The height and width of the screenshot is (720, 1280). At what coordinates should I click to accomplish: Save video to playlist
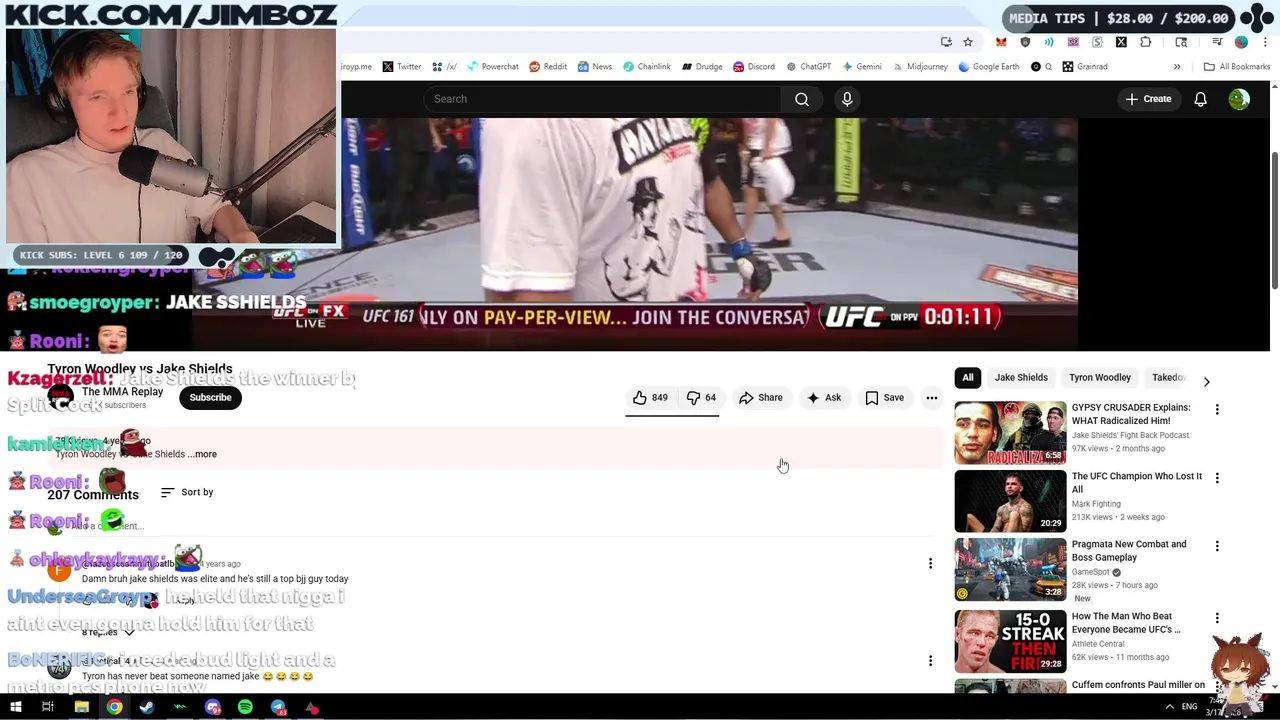[x=885, y=398]
